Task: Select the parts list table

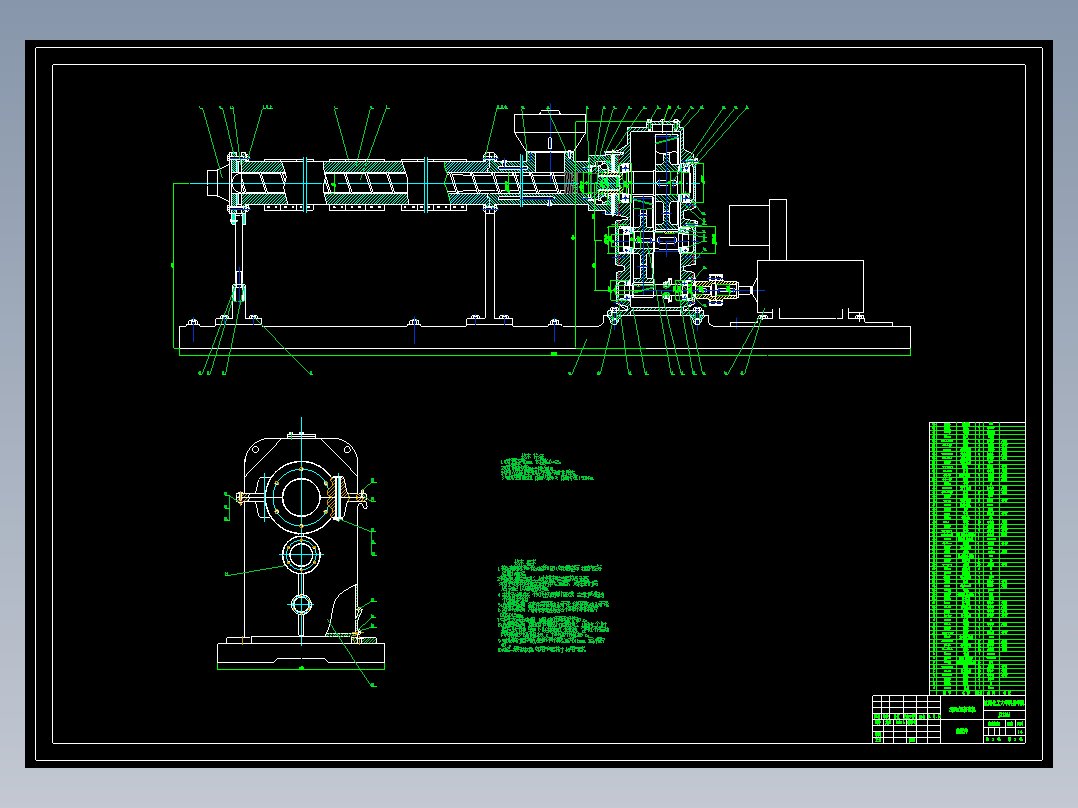Action: (x=977, y=558)
